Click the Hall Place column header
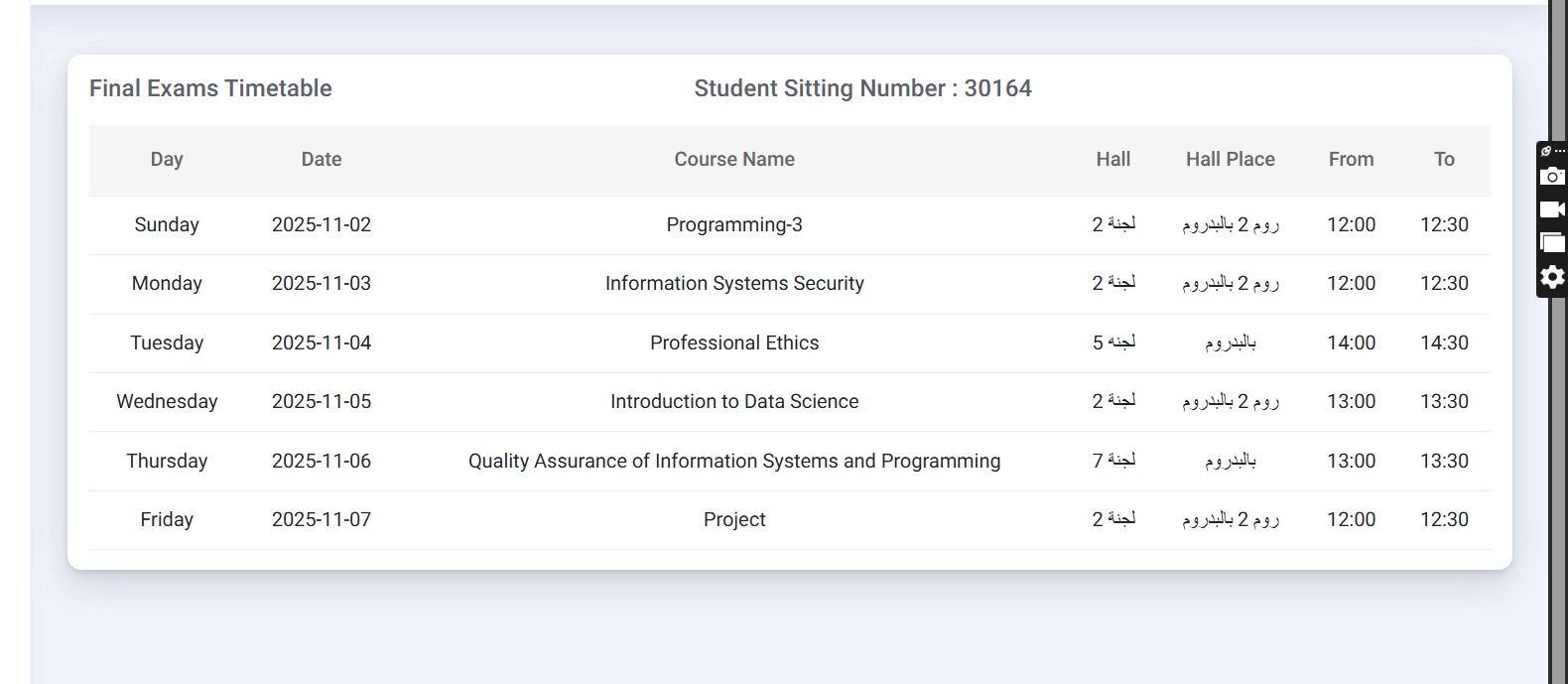 [1230, 160]
